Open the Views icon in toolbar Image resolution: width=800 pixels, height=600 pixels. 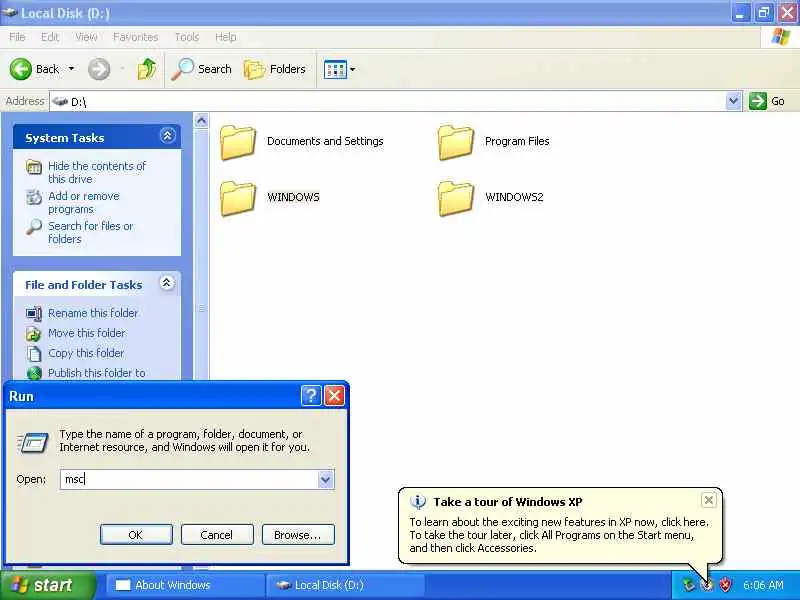[335, 69]
